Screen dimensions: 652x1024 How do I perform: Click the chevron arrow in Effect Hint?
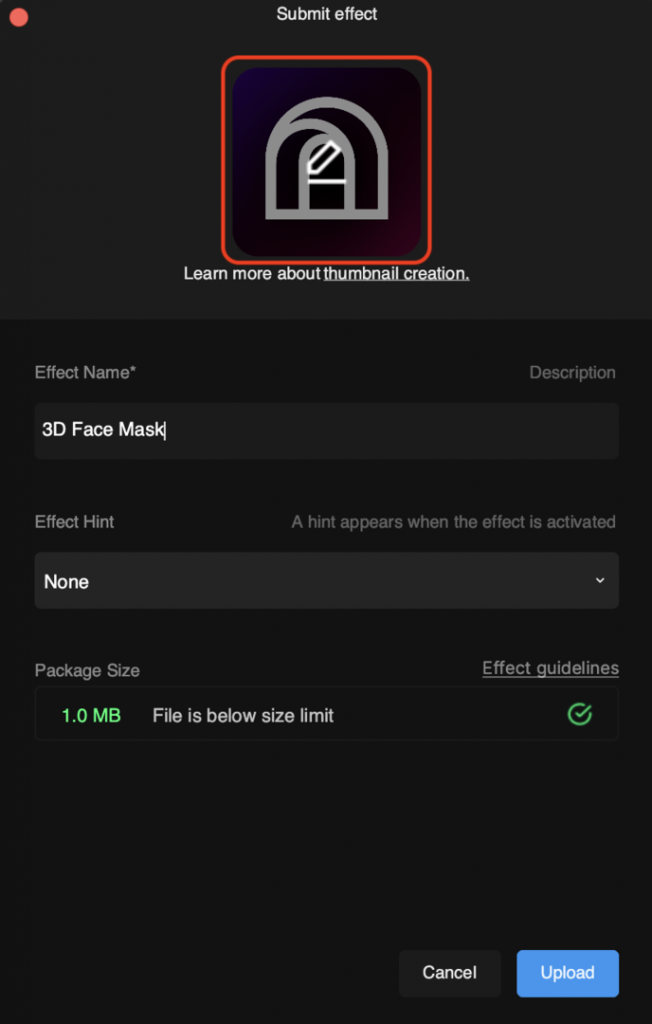click(600, 581)
